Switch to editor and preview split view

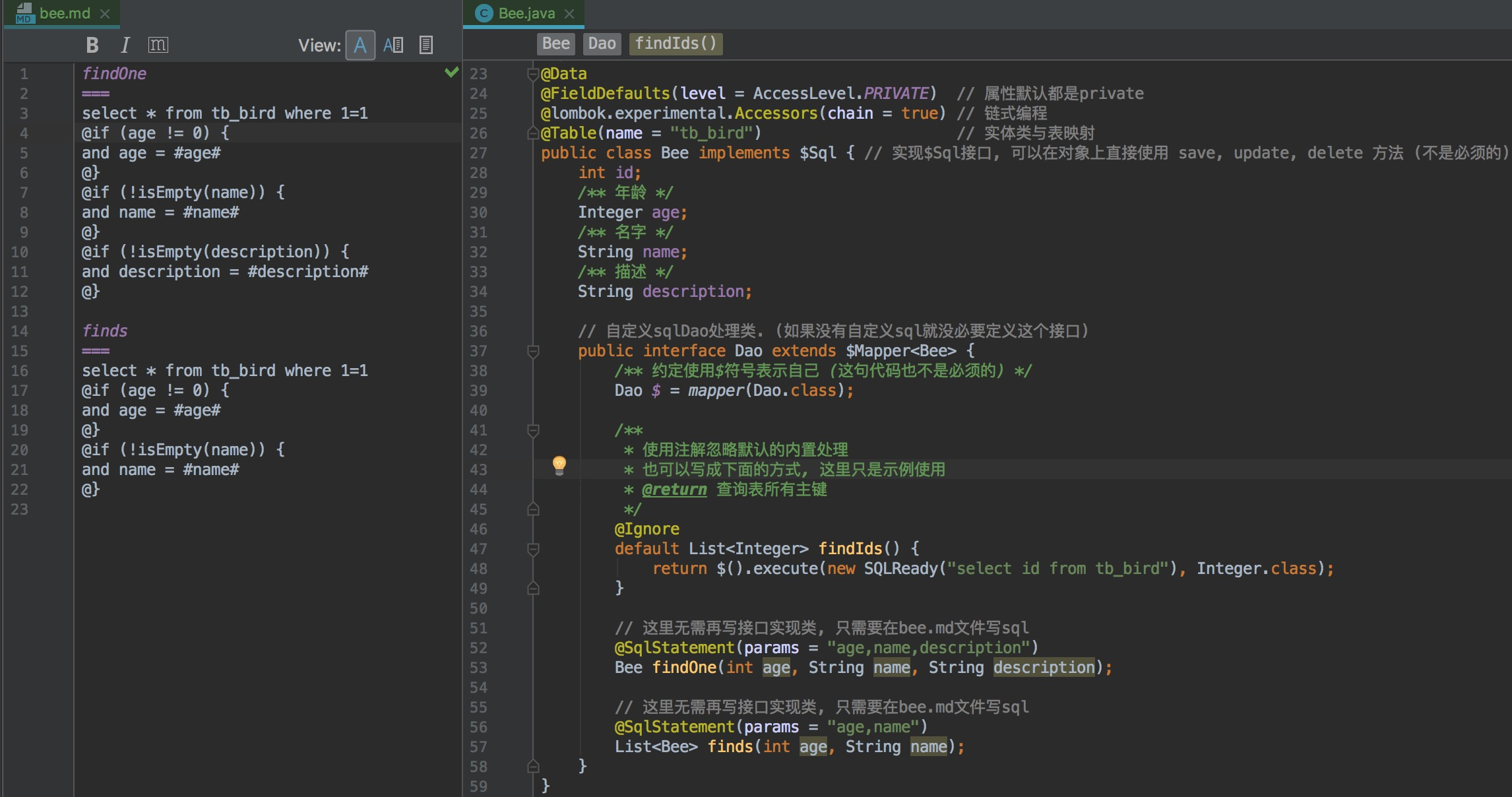(x=393, y=45)
